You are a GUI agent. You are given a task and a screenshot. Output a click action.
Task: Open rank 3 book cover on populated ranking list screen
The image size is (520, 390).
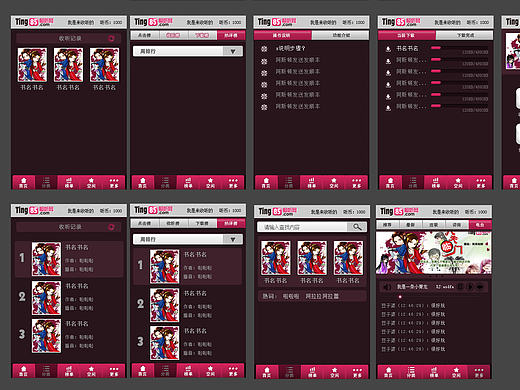click(164, 343)
